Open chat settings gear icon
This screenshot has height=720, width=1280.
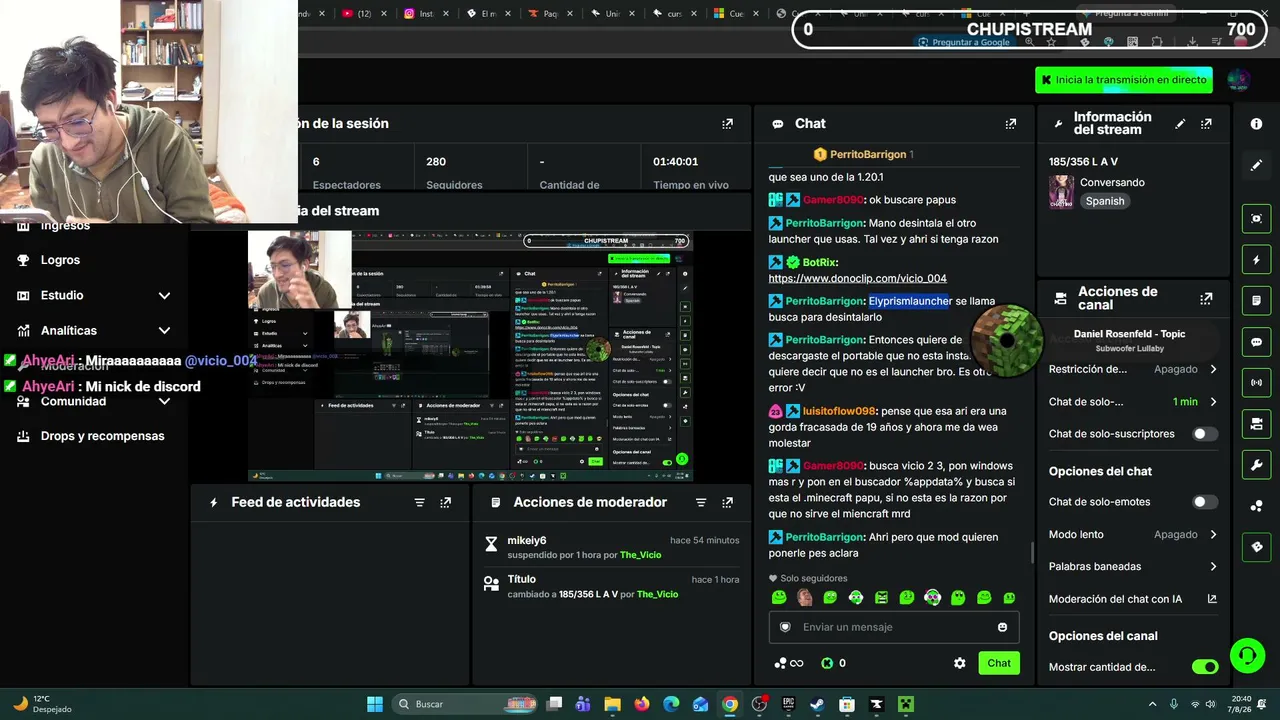pyautogui.click(x=960, y=663)
